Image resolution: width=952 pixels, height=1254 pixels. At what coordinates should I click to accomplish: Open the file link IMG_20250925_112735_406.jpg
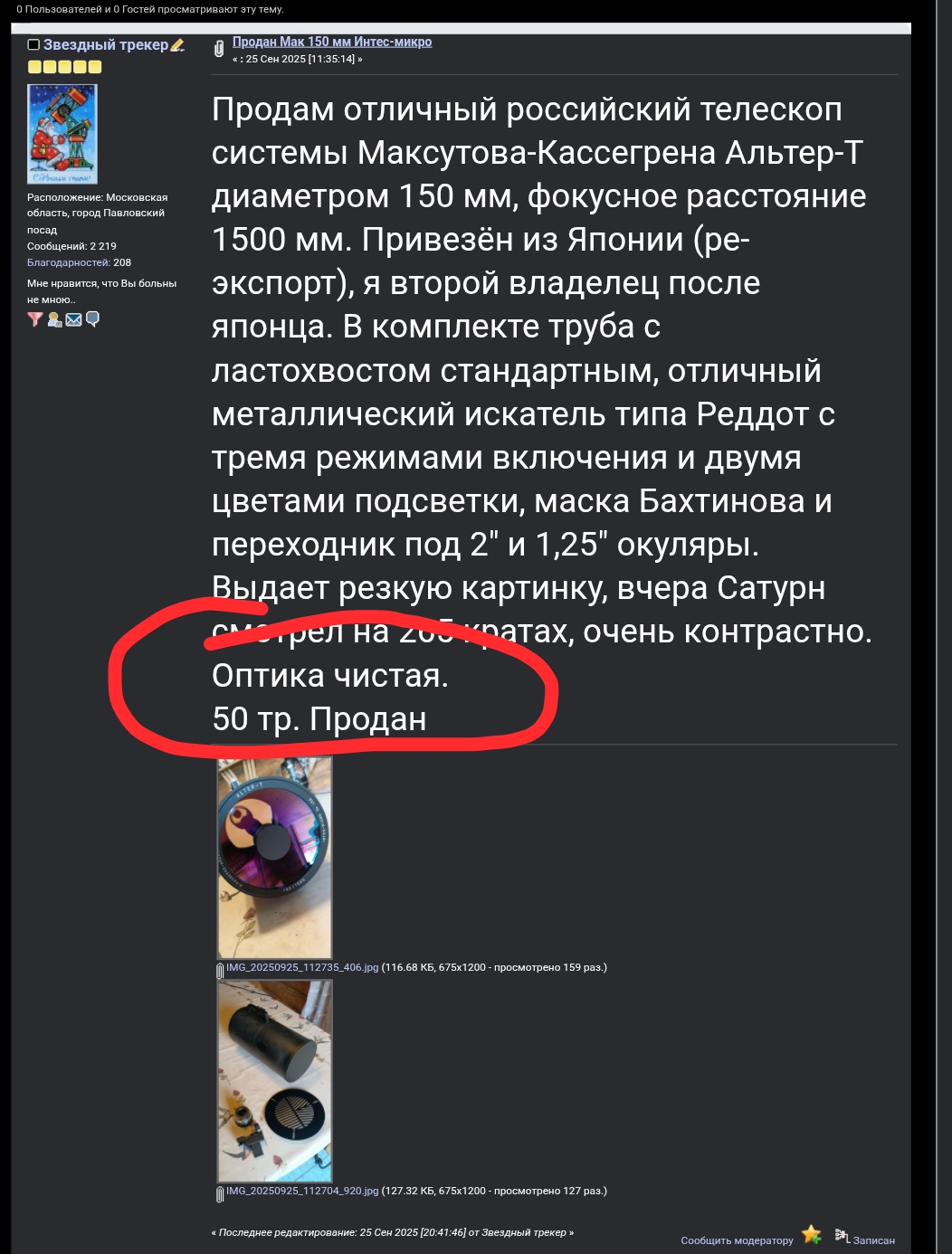[x=302, y=967]
